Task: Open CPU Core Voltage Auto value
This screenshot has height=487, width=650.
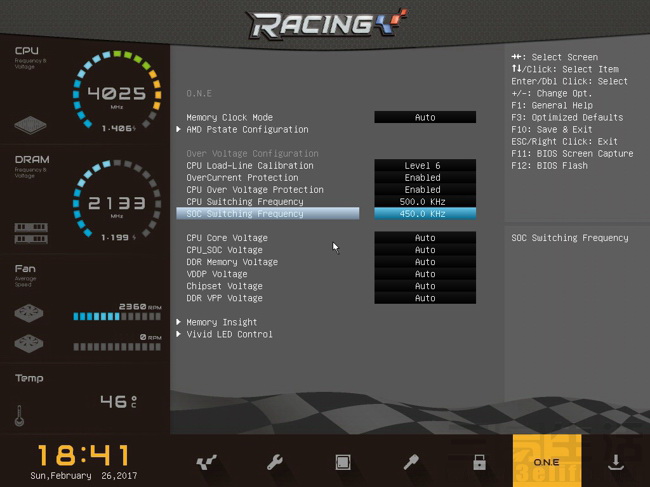Action: pos(425,238)
